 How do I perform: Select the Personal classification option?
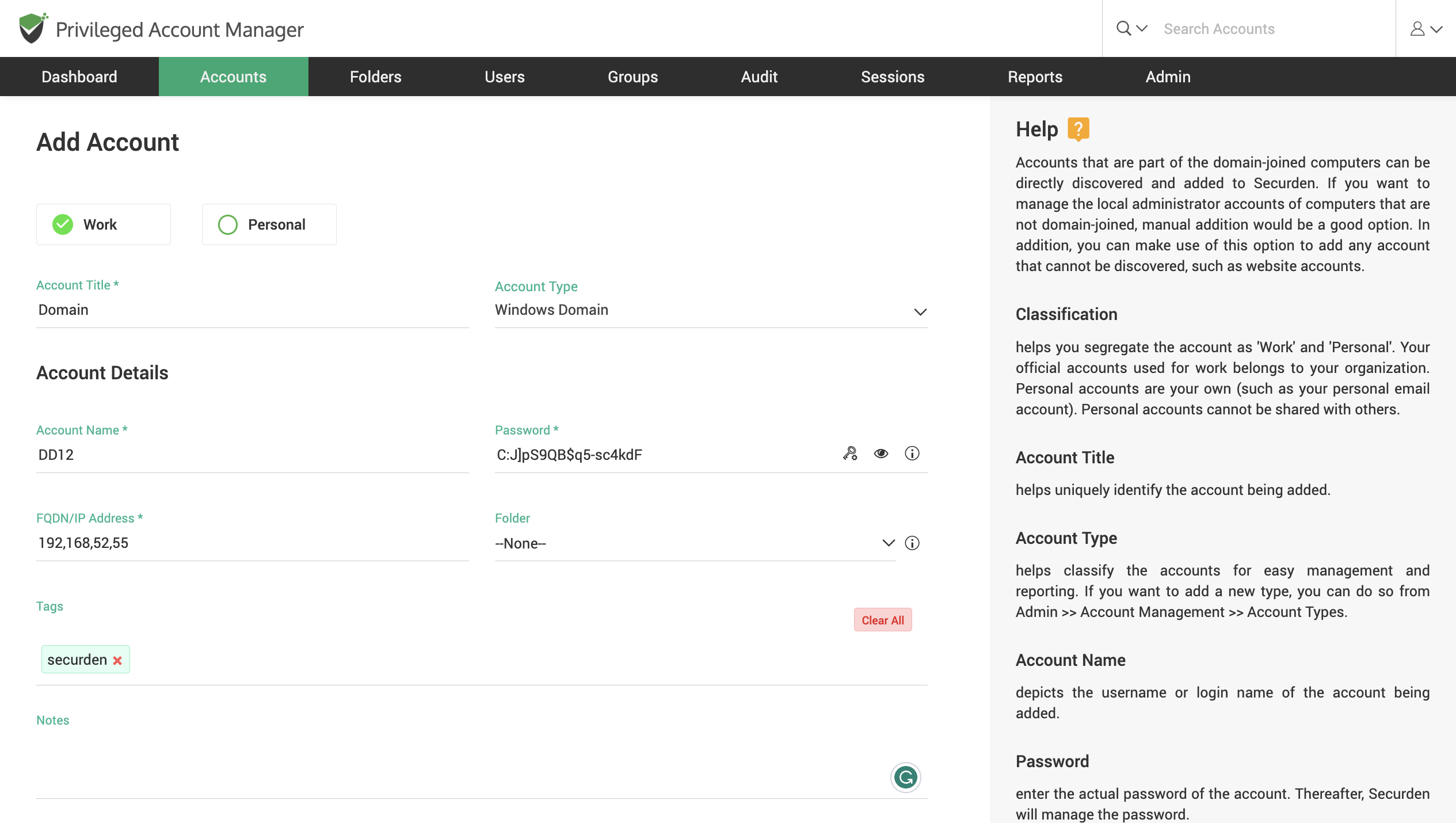(x=269, y=224)
